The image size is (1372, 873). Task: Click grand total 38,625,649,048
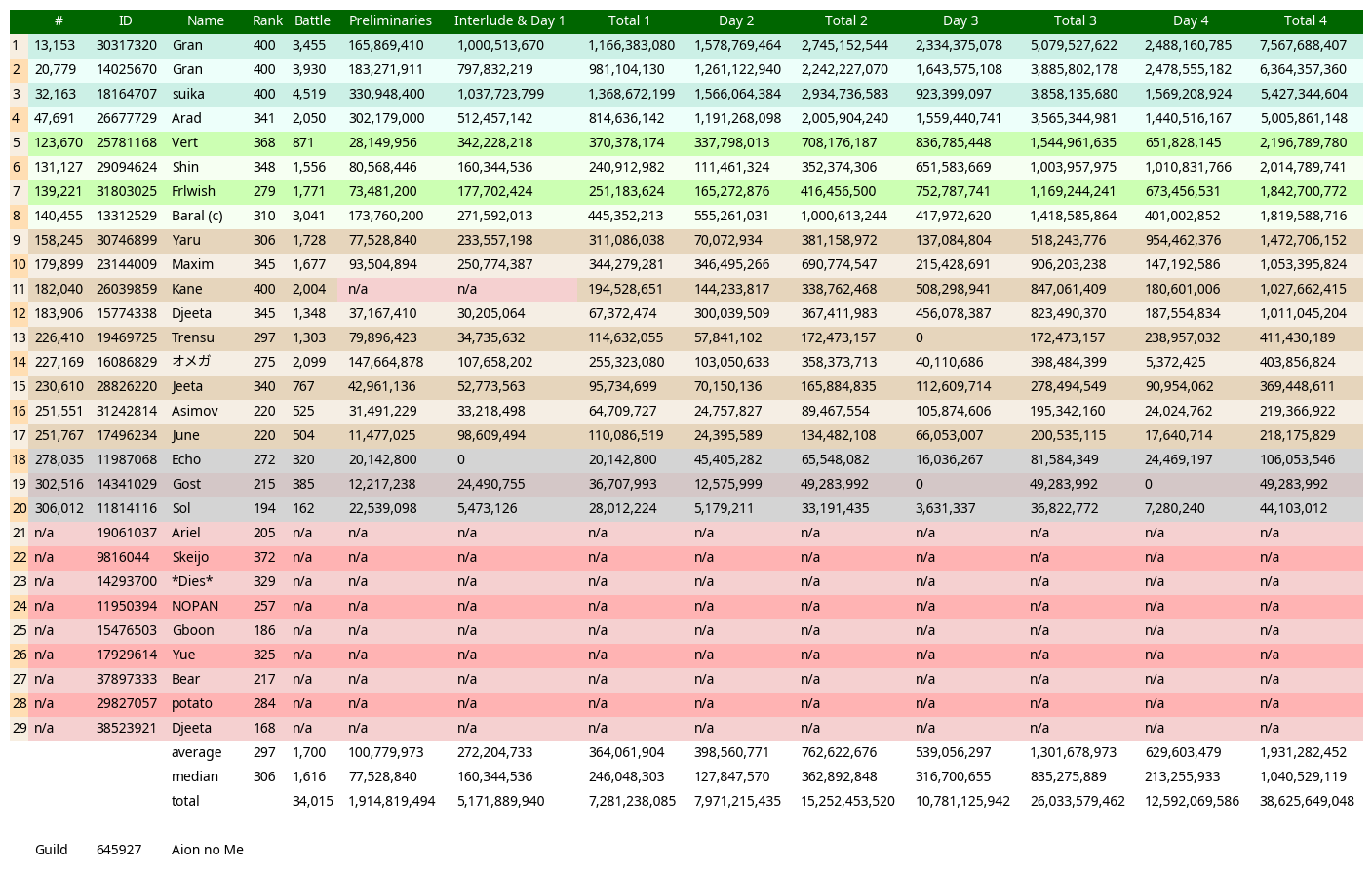1307,801
